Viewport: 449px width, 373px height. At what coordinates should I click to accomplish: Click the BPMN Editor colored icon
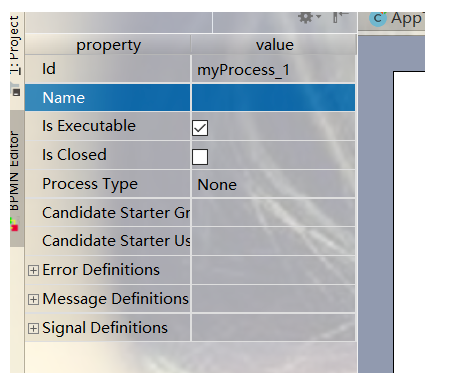click(14, 225)
